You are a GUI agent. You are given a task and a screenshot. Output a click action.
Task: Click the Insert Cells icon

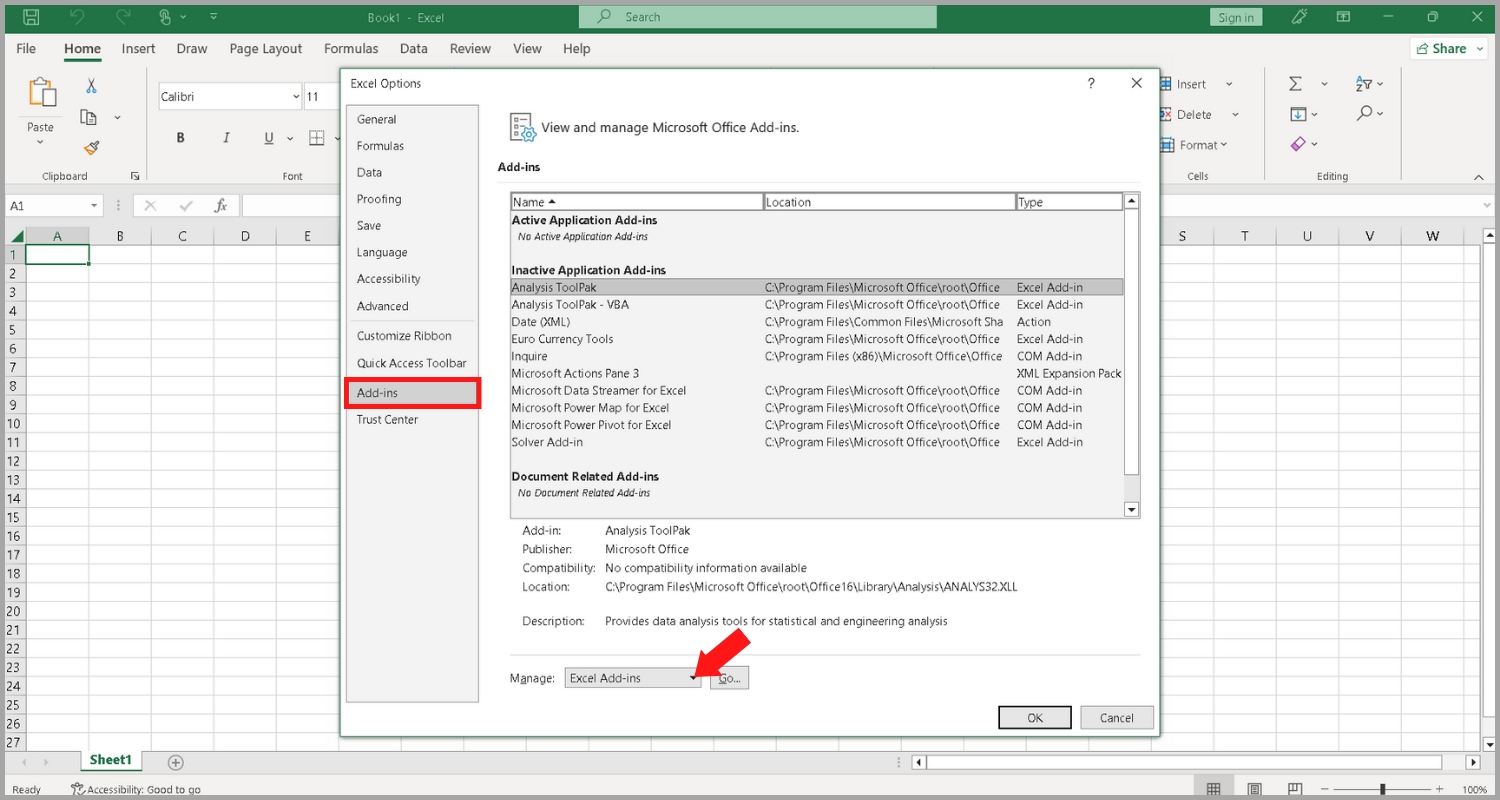point(1168,83)
